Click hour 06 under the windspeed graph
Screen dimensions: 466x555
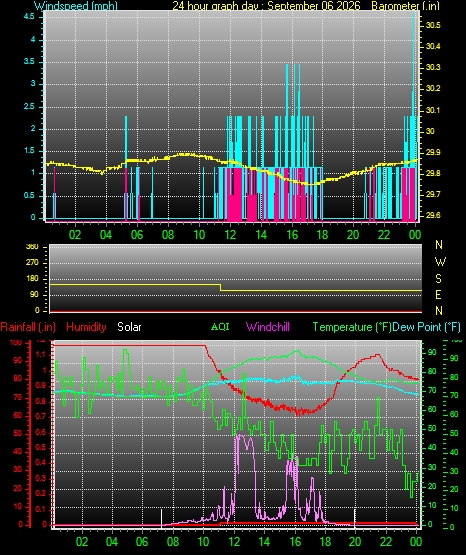[x=137, y=235]
